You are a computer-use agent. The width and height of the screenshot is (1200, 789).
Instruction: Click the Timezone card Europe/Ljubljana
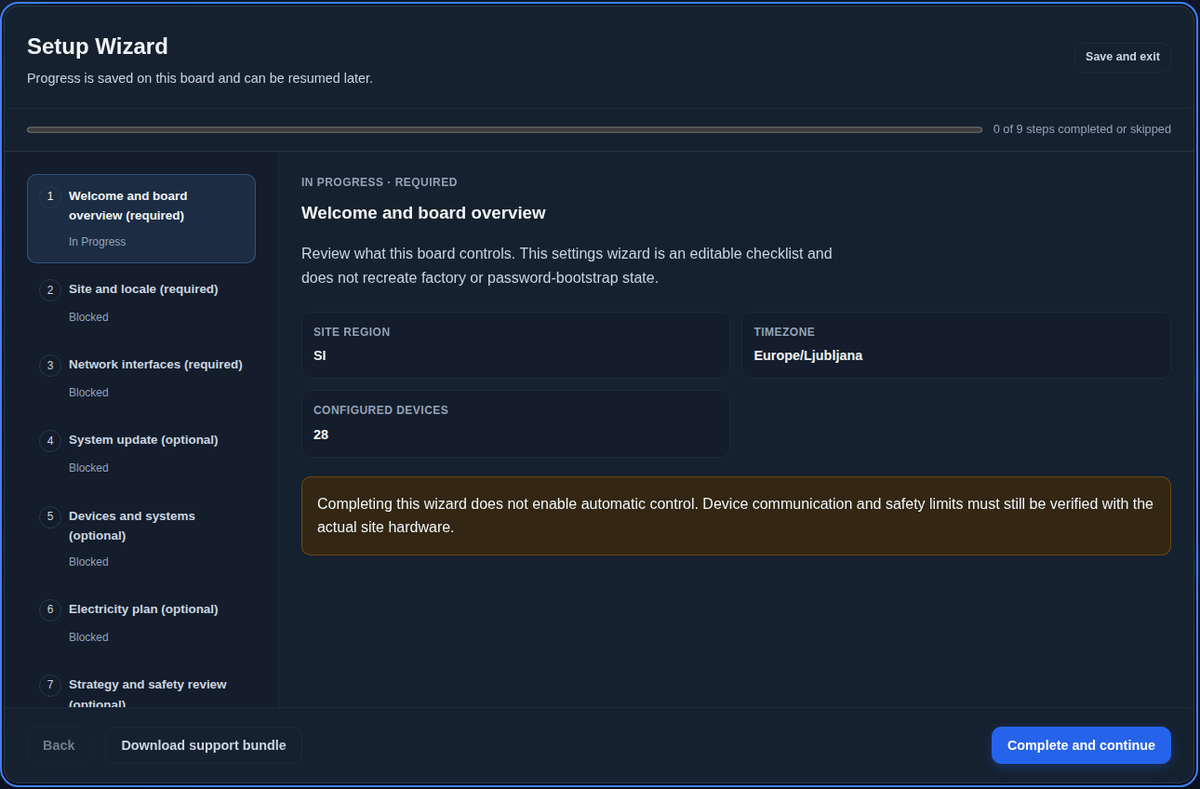(x=956, y=345)
